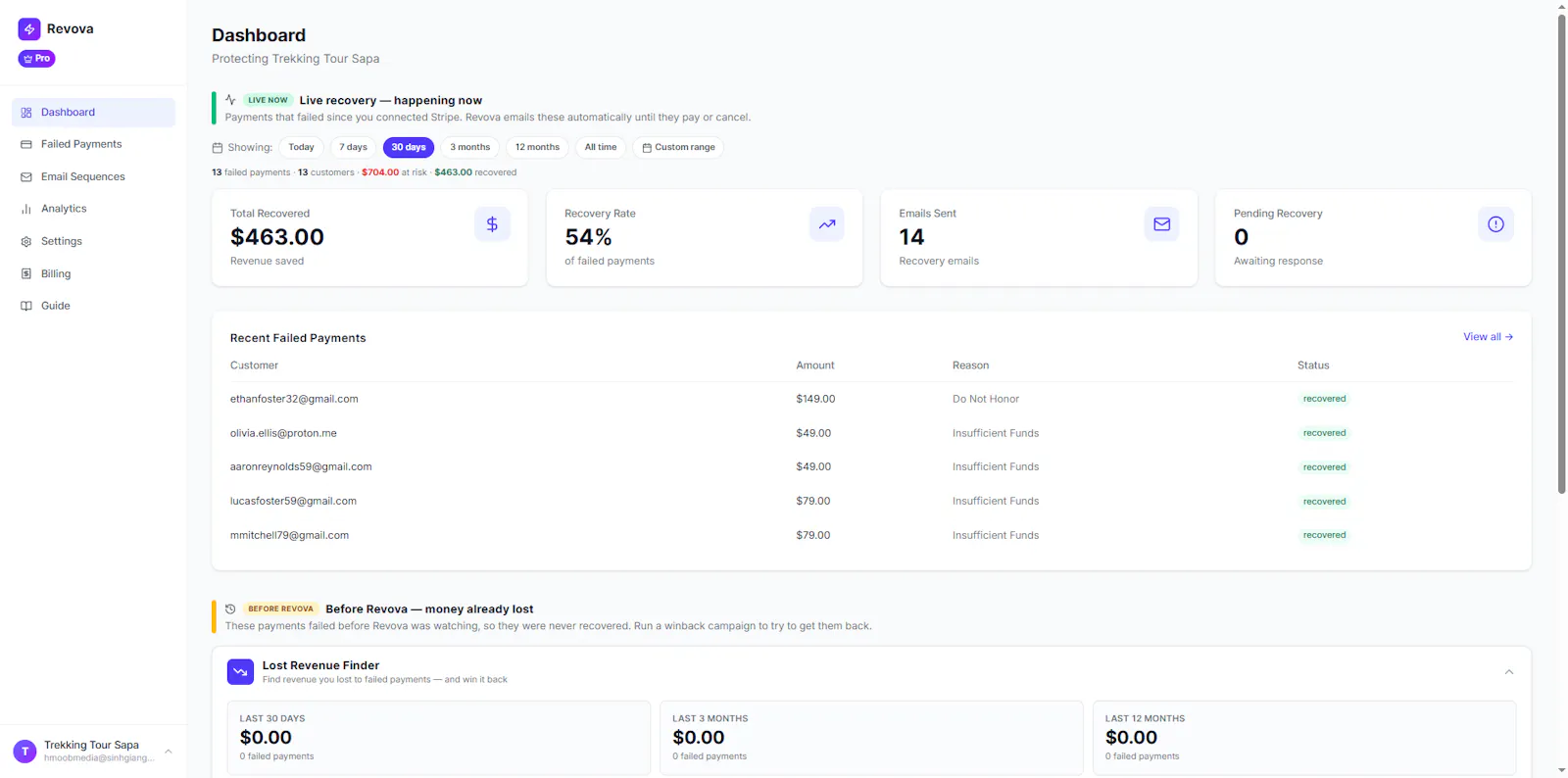Click View all failed payments link
1568x778 pixels.
pyautogui.click(x=1488, y=337)
